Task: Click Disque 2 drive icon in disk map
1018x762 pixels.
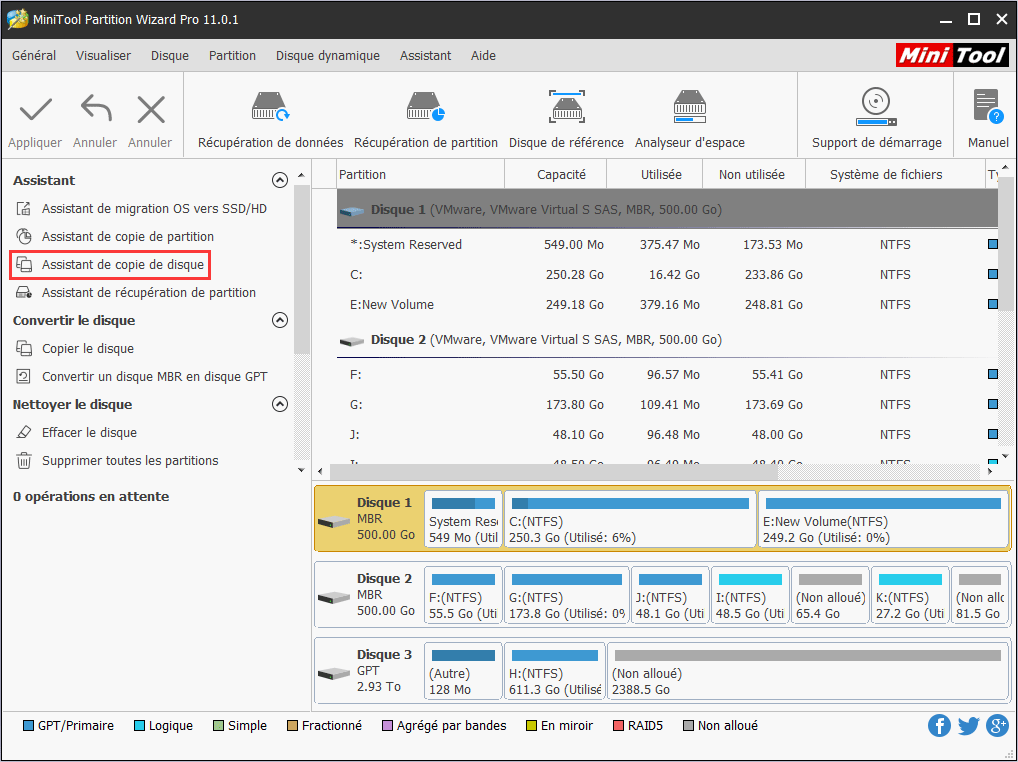Action: point(334,598)
